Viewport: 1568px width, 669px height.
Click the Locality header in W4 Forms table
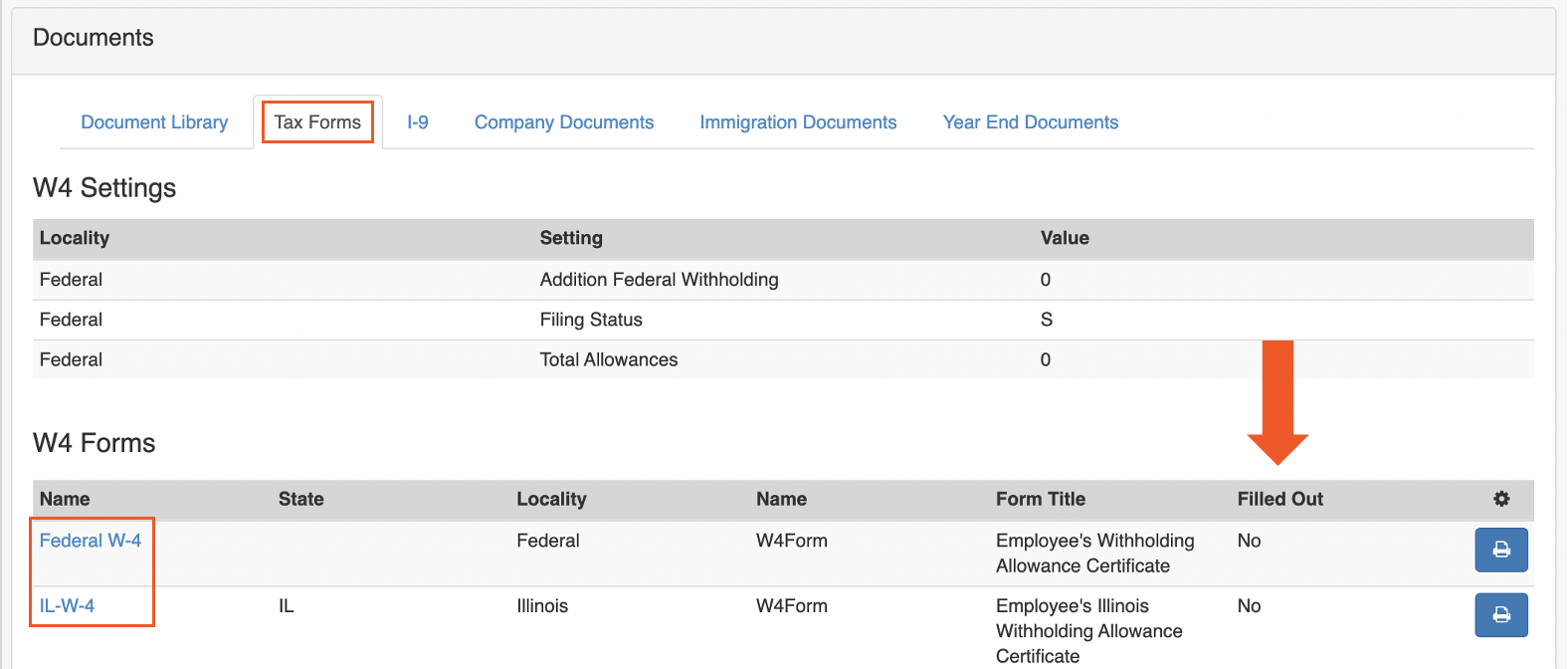point(551,499)
